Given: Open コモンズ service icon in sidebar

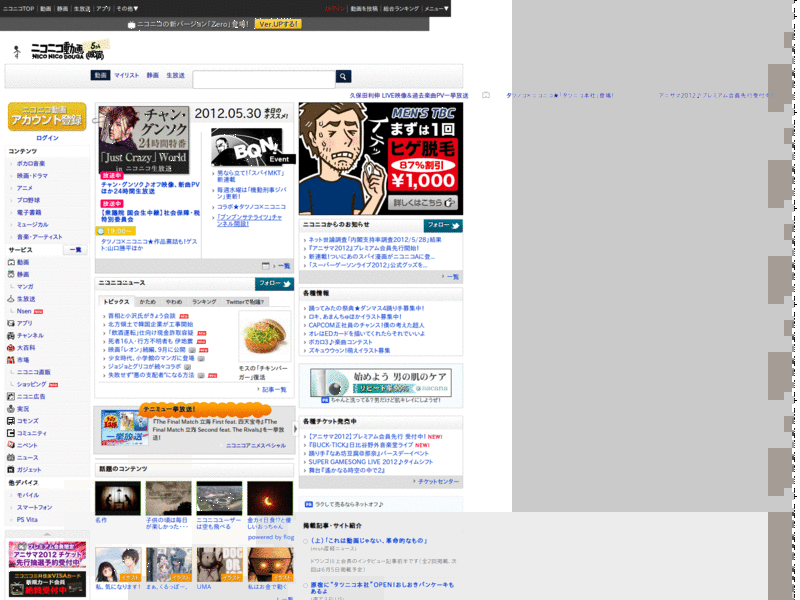Looking at the screenshot, I should 11,421.
